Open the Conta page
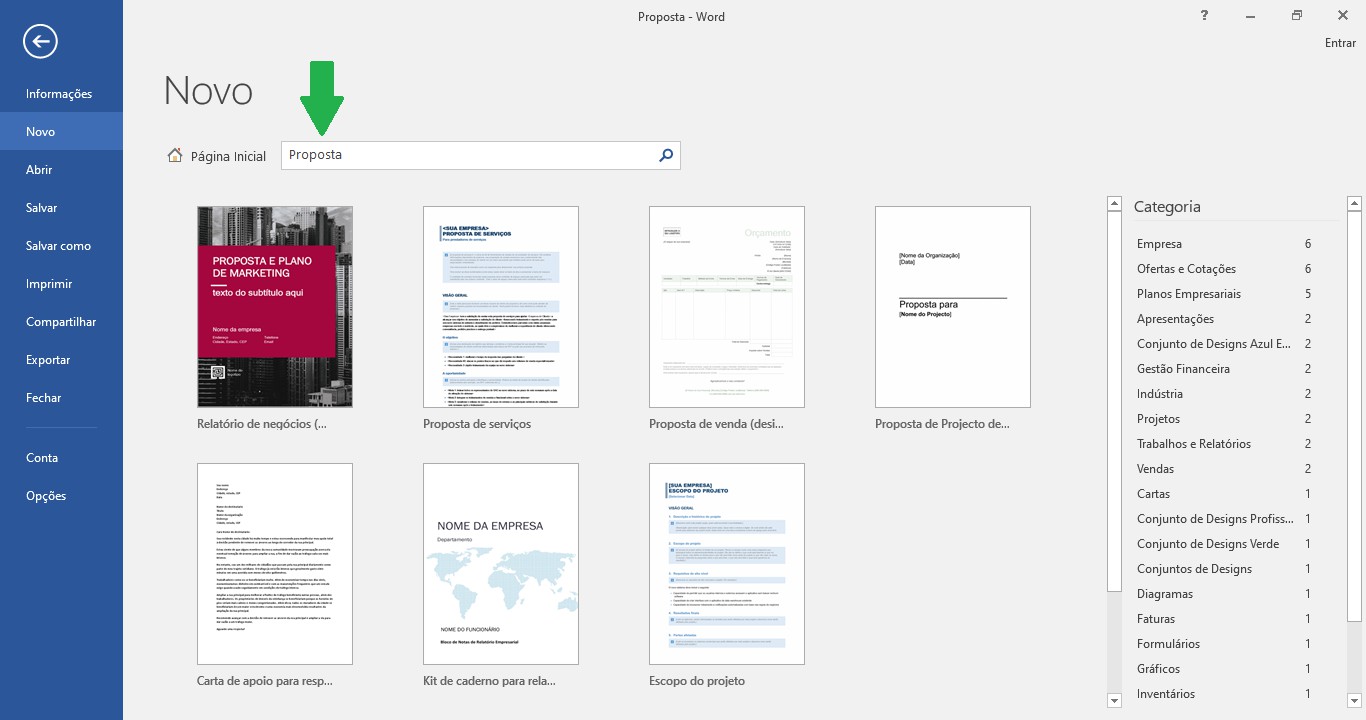Image resolution: width=1366 pixels, height=720 pixels. pyautogui.click(x=61, y=458)
